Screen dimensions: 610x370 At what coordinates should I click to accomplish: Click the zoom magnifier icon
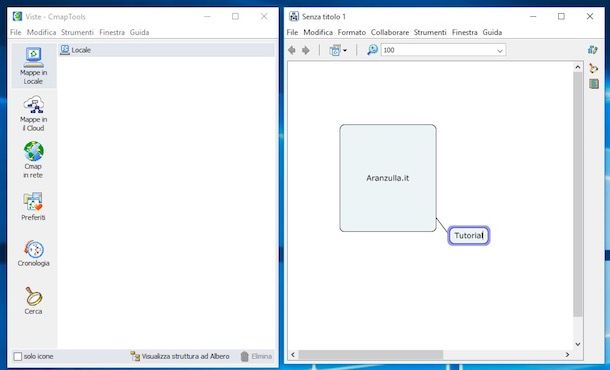click(372, 50)
